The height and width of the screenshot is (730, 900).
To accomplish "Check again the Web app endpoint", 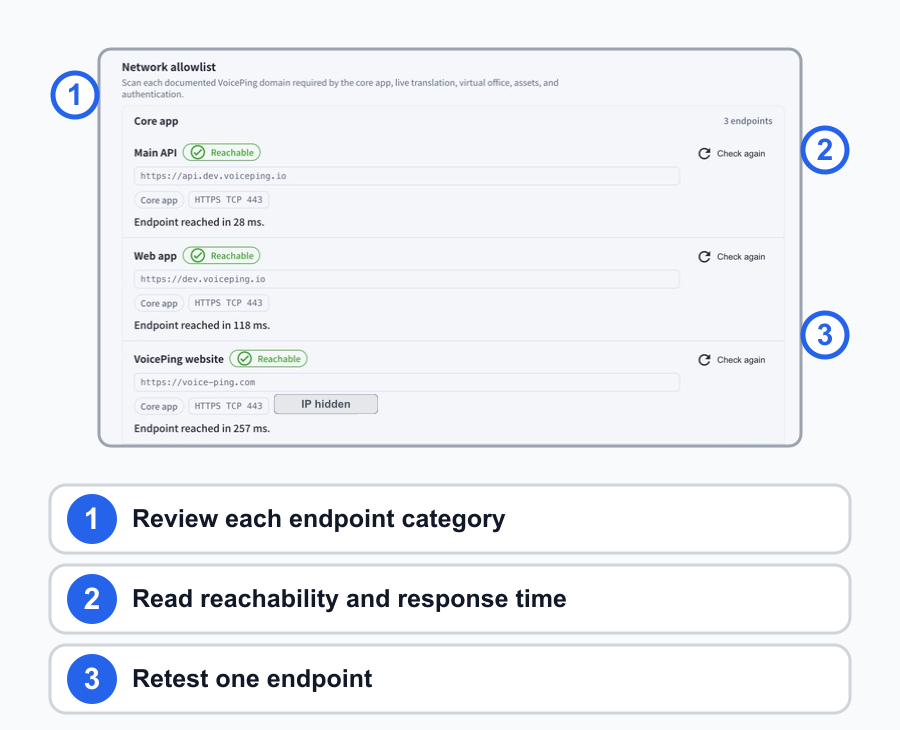I will tap(732, 257).
